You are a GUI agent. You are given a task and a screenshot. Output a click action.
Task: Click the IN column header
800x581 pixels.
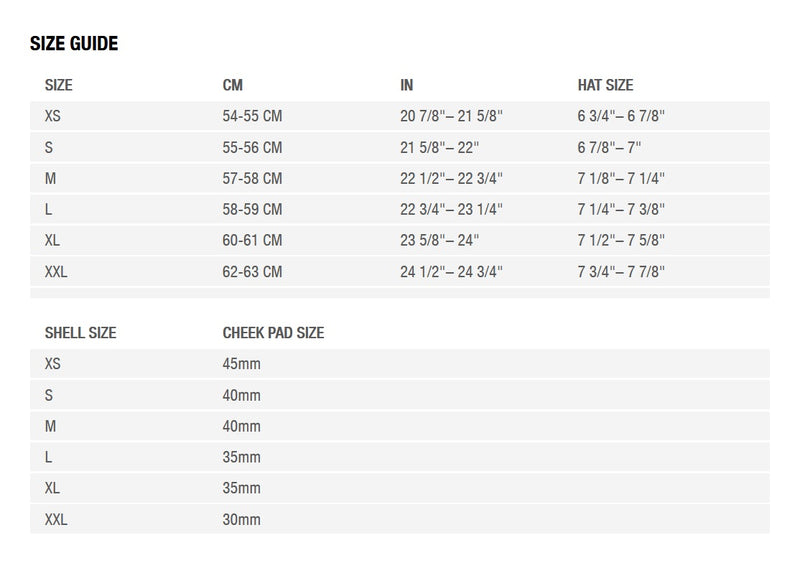pos(407,86)
